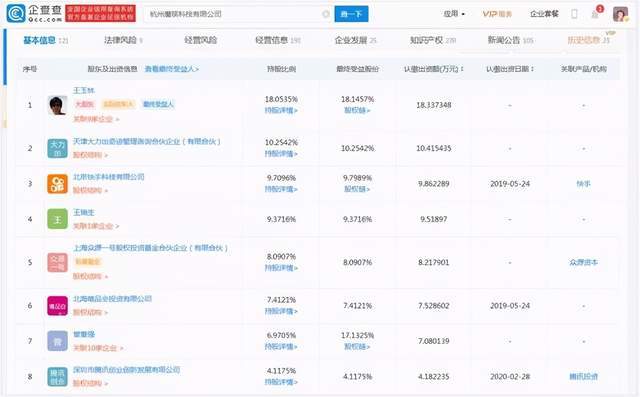This screenshot has width=640, height=397.
Task: Switch to the 新闻公告 tab
Action: pyautogui.click(x=510, y=40)
